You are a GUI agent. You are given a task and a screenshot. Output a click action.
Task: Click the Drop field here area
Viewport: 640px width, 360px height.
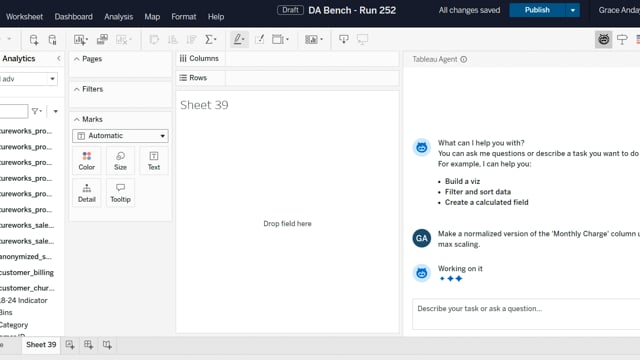[x=287, y=224]
